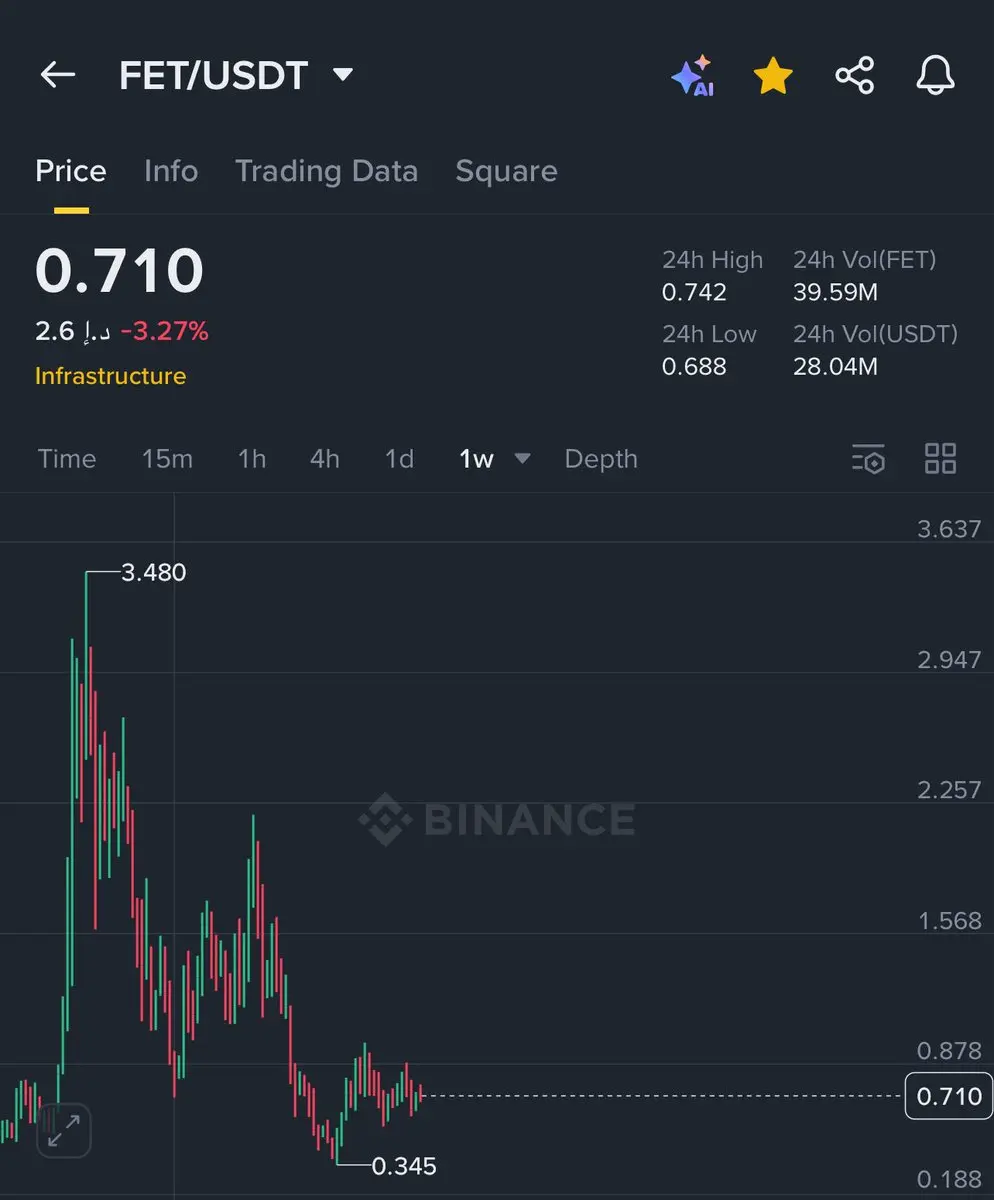Tap the 24h Low value 0.688

694,367
